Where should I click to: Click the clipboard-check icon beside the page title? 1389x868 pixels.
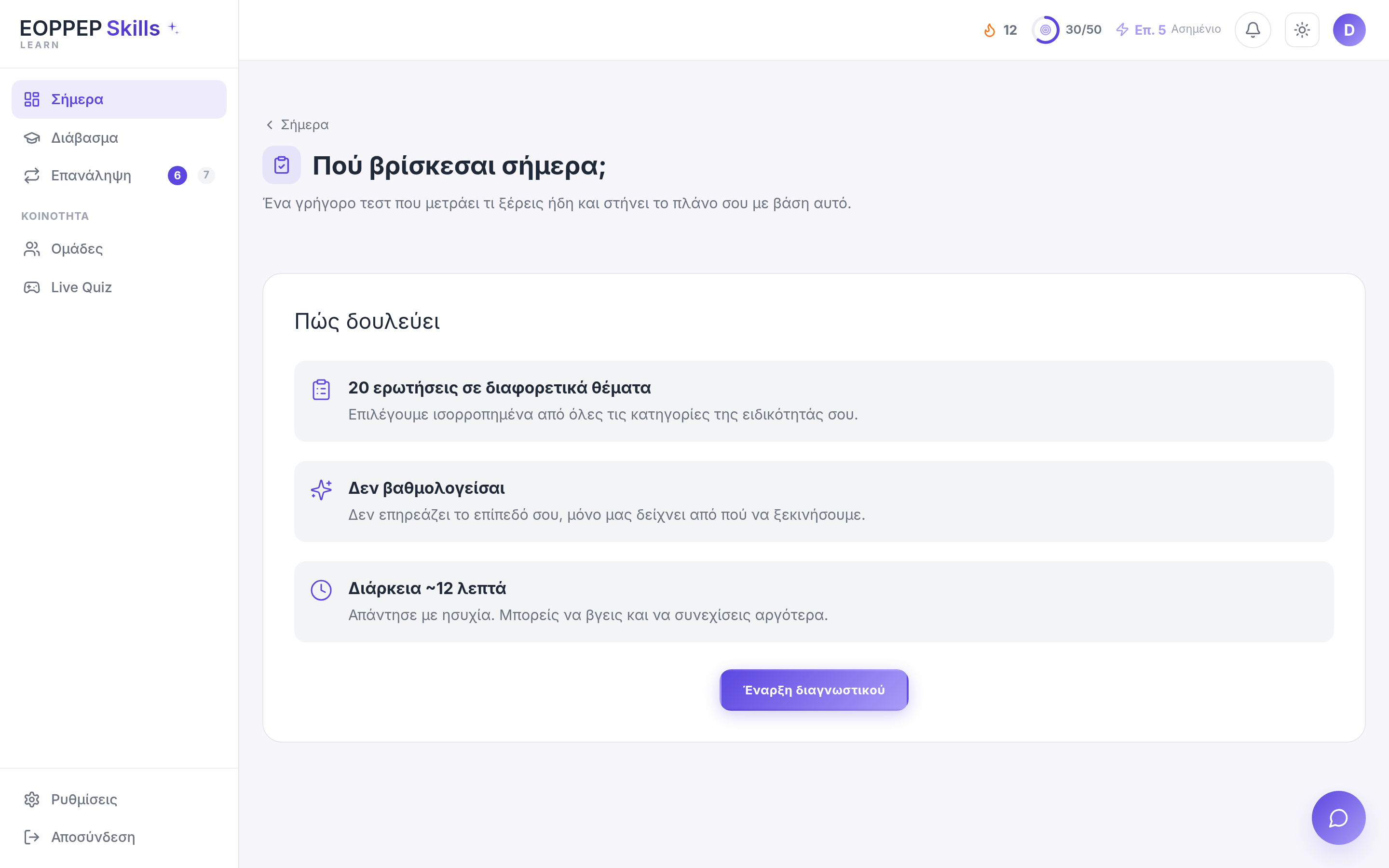coord(281,165)
